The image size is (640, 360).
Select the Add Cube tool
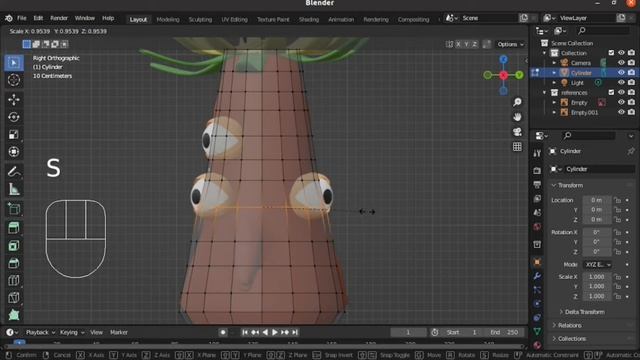14,209
